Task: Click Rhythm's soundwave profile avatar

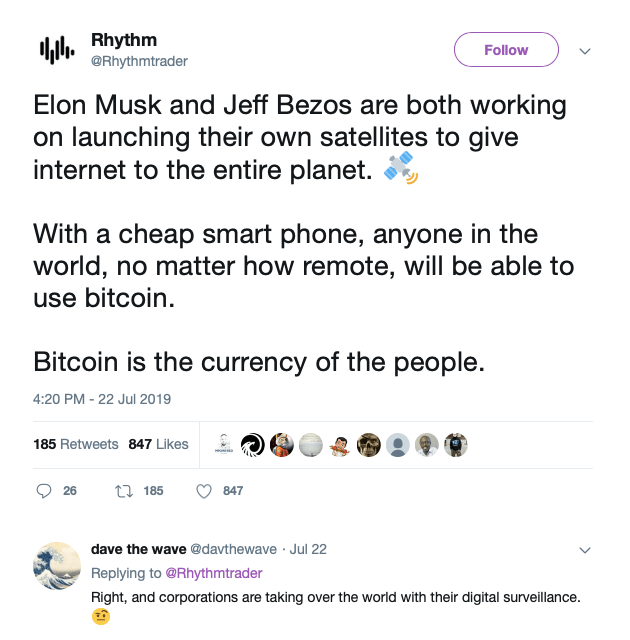Action: pos(56,49)
